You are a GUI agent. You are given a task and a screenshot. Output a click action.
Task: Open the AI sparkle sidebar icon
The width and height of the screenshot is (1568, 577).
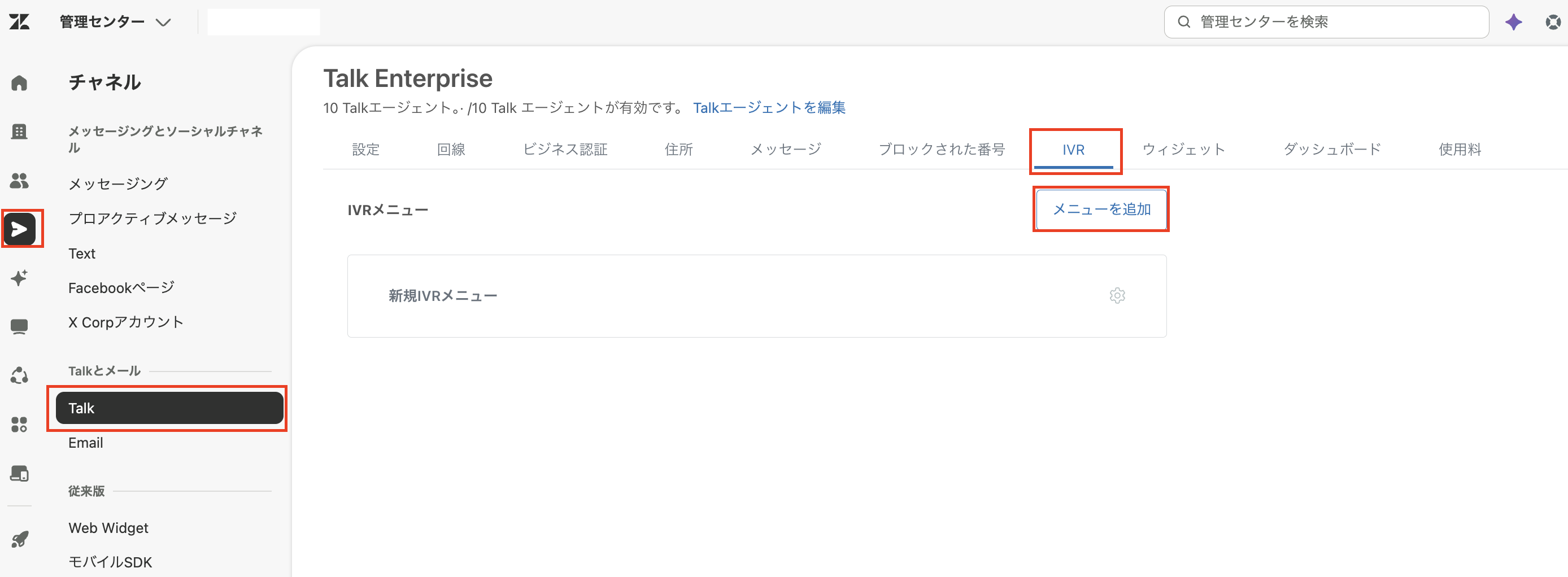coord(19,278)
